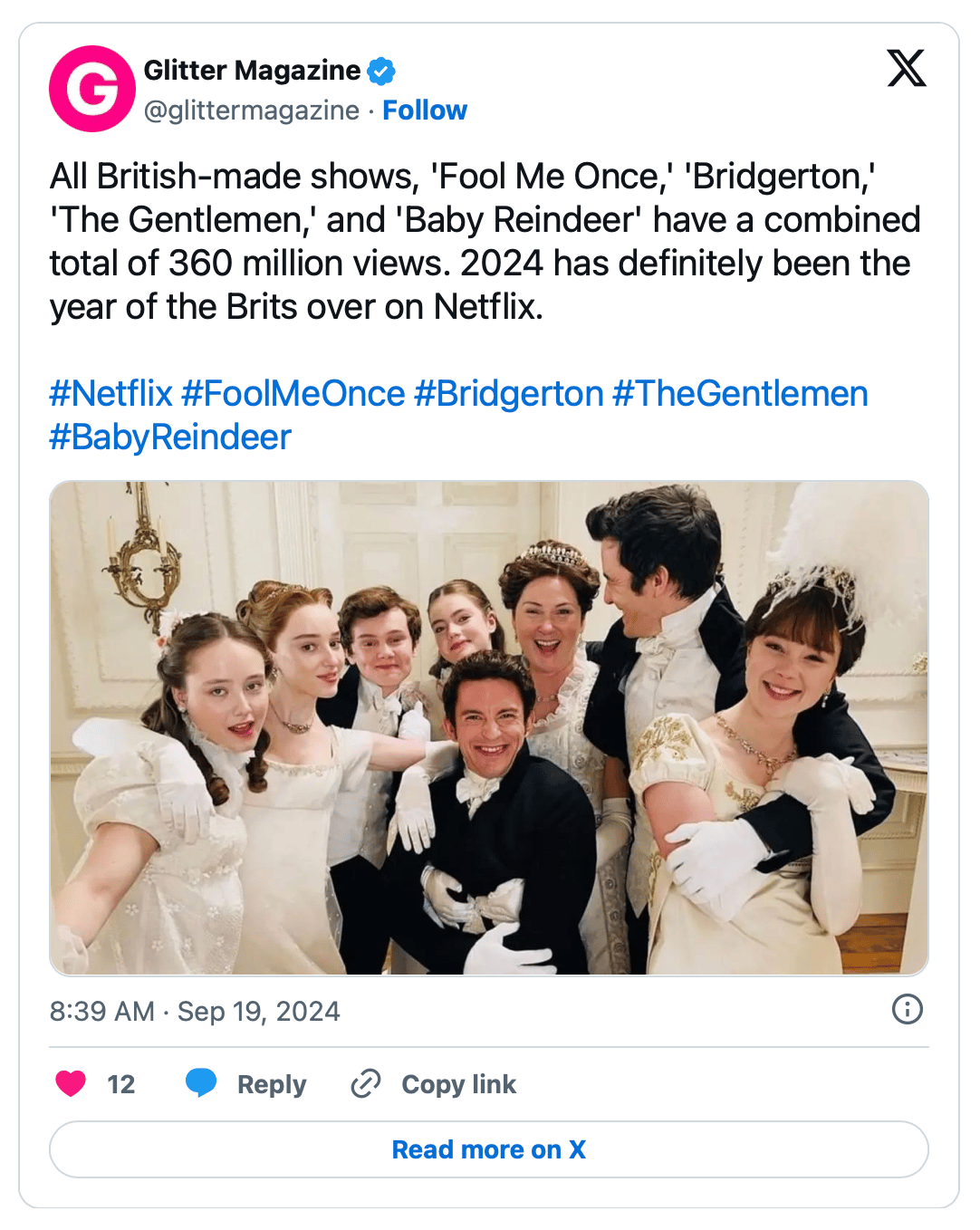Open the #BabyReindeer hashtag

170,437
